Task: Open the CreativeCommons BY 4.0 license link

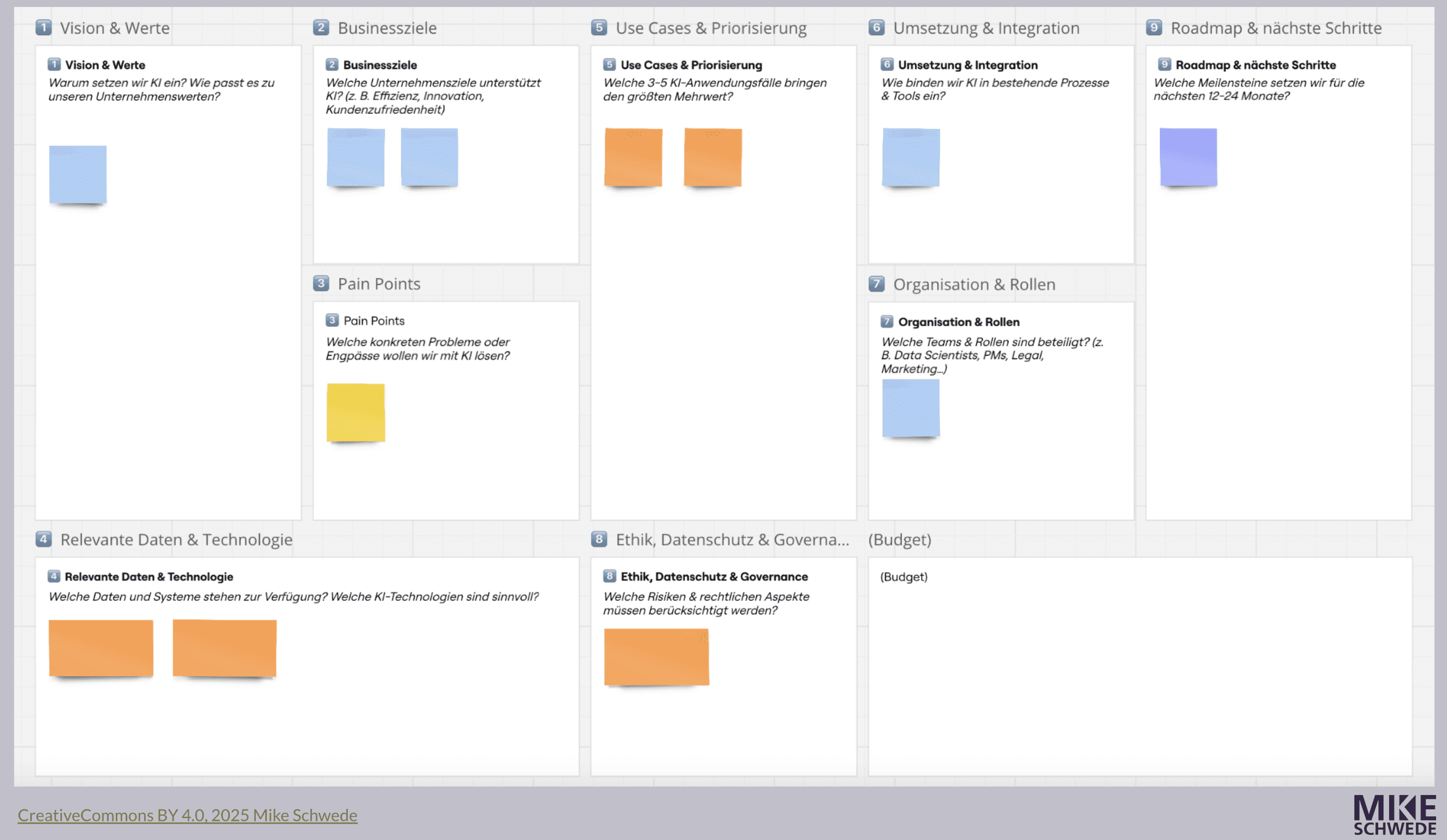Action: 188,815
